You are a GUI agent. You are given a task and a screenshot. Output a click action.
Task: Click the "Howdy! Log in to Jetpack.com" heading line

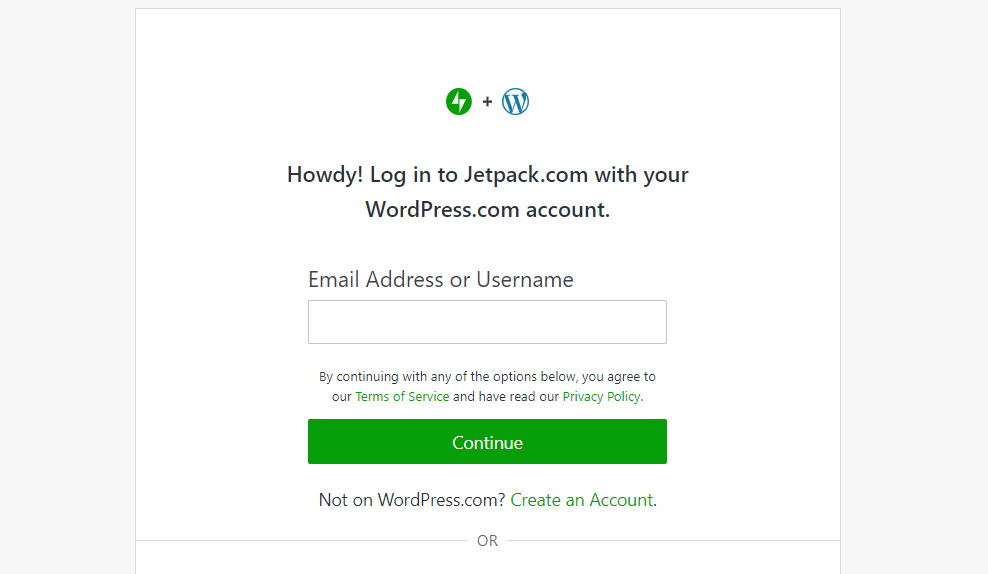click(487, 175)
